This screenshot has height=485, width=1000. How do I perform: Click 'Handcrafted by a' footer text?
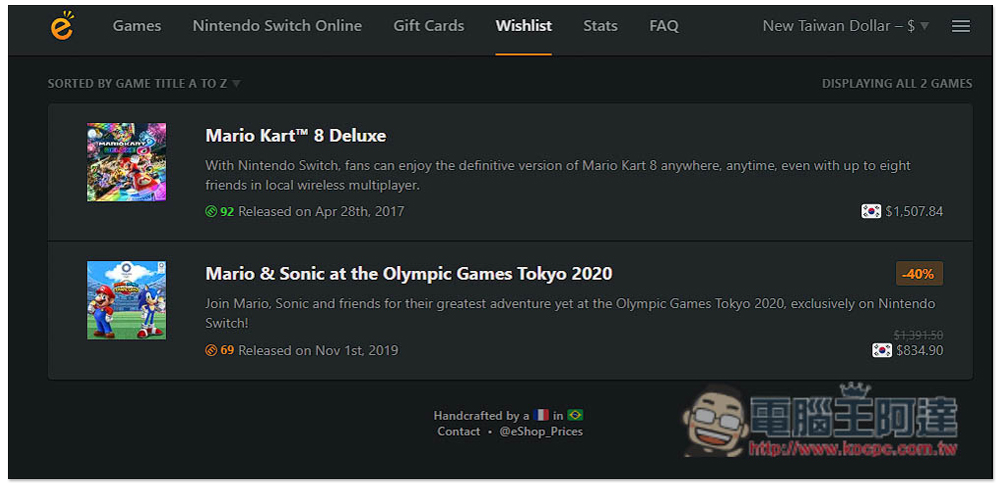coord(481,415)
